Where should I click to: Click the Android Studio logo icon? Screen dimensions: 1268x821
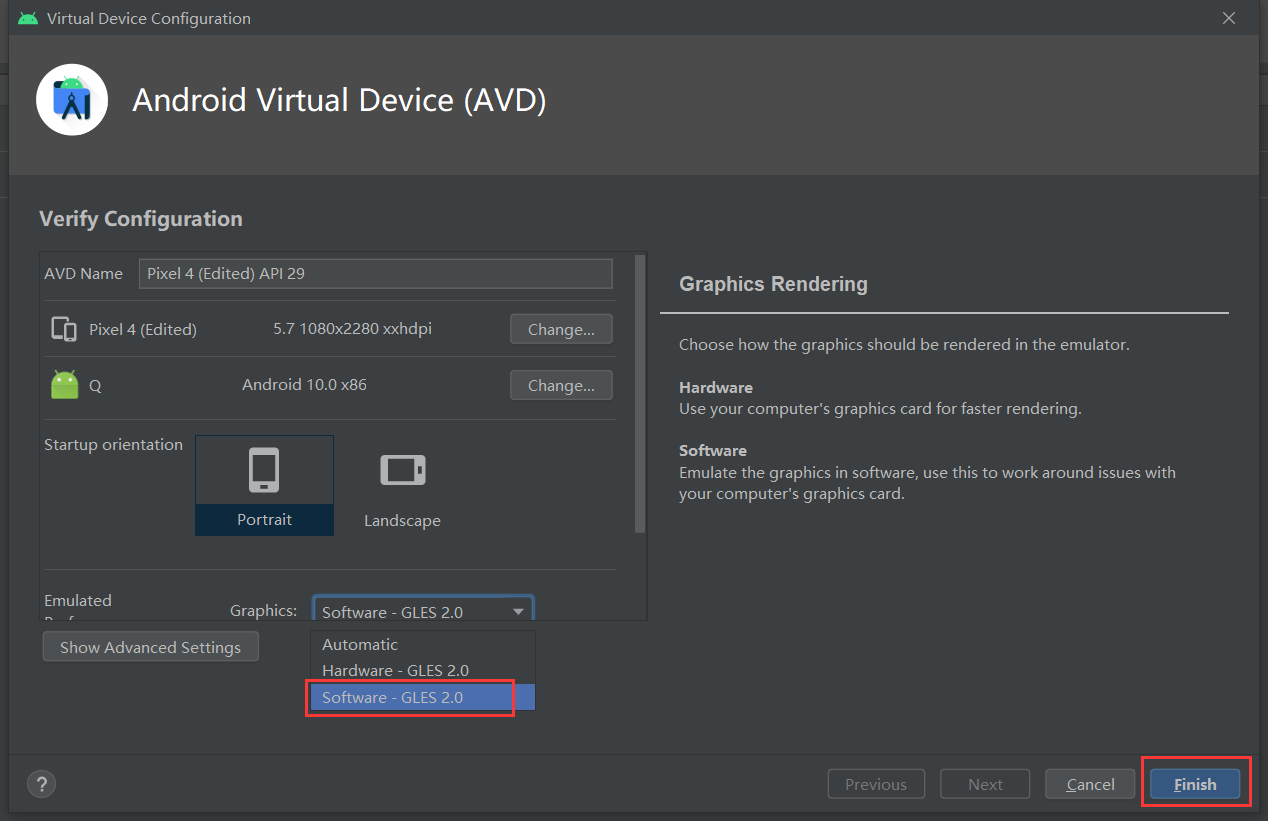[72, 100]
